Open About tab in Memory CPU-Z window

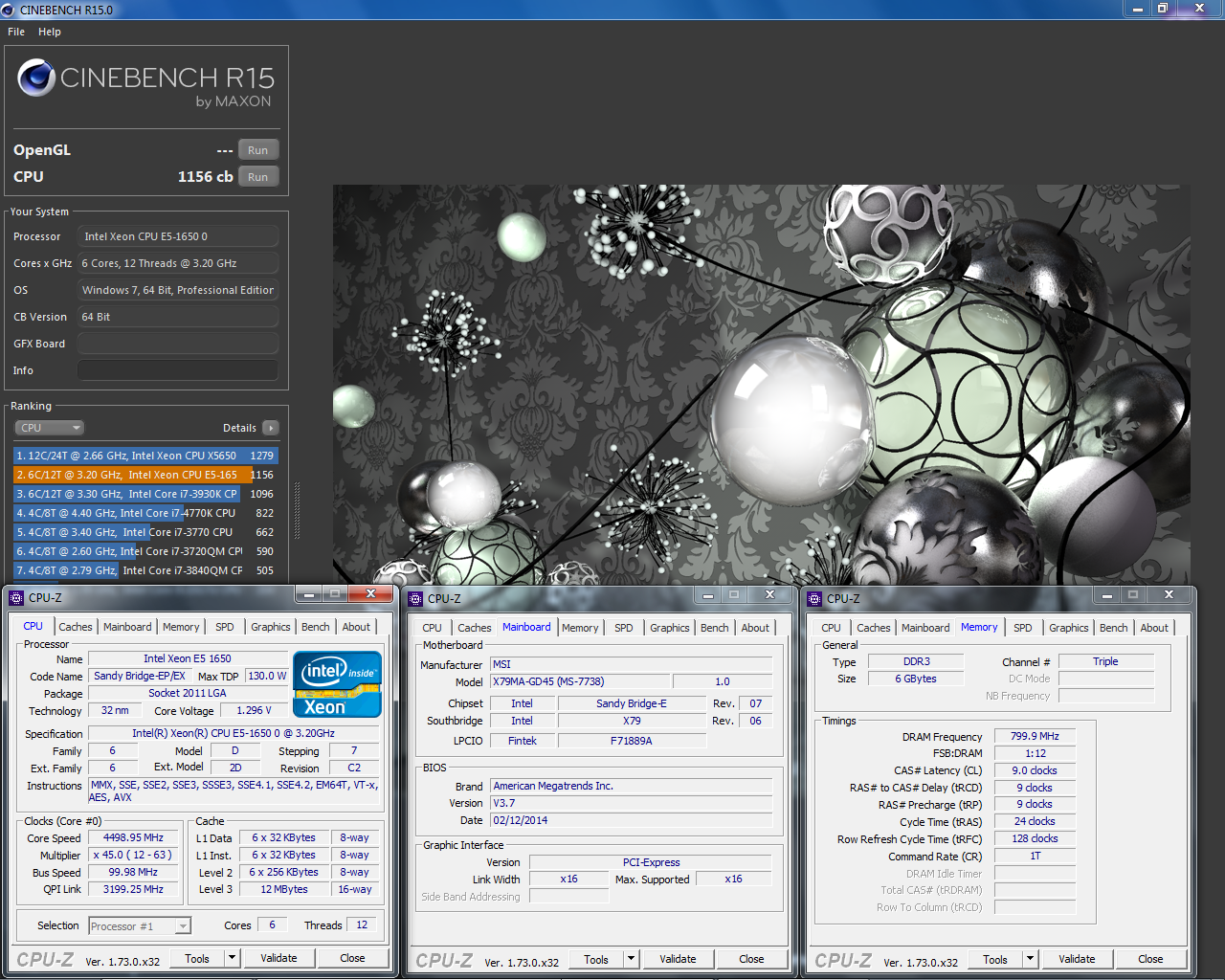tap(1154, 628)
